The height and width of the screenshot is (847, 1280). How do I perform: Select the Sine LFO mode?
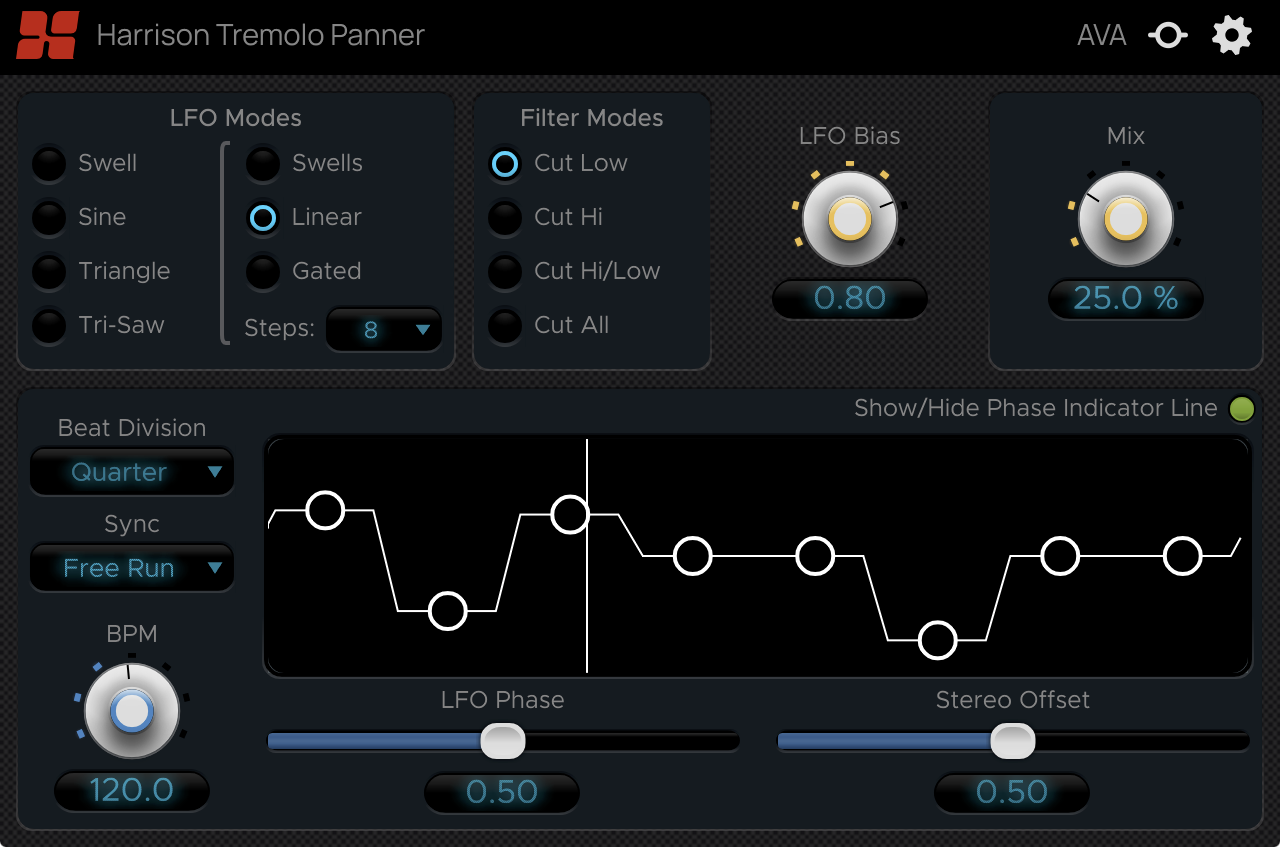point(49,217)
